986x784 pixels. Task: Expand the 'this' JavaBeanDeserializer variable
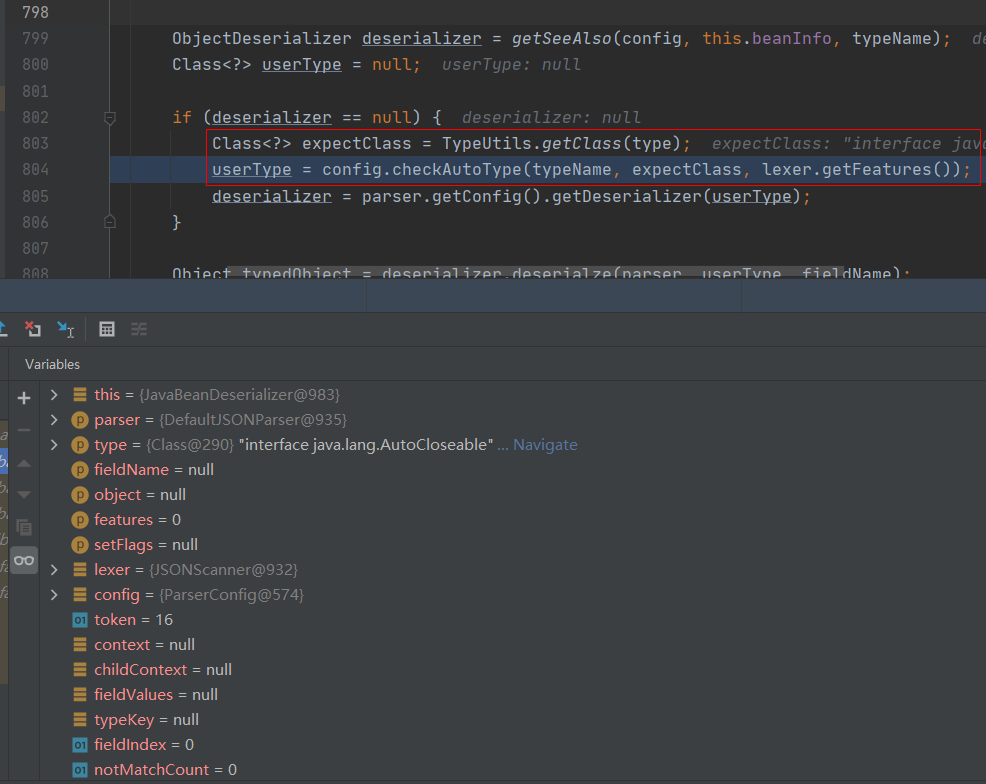coord(54,395)
